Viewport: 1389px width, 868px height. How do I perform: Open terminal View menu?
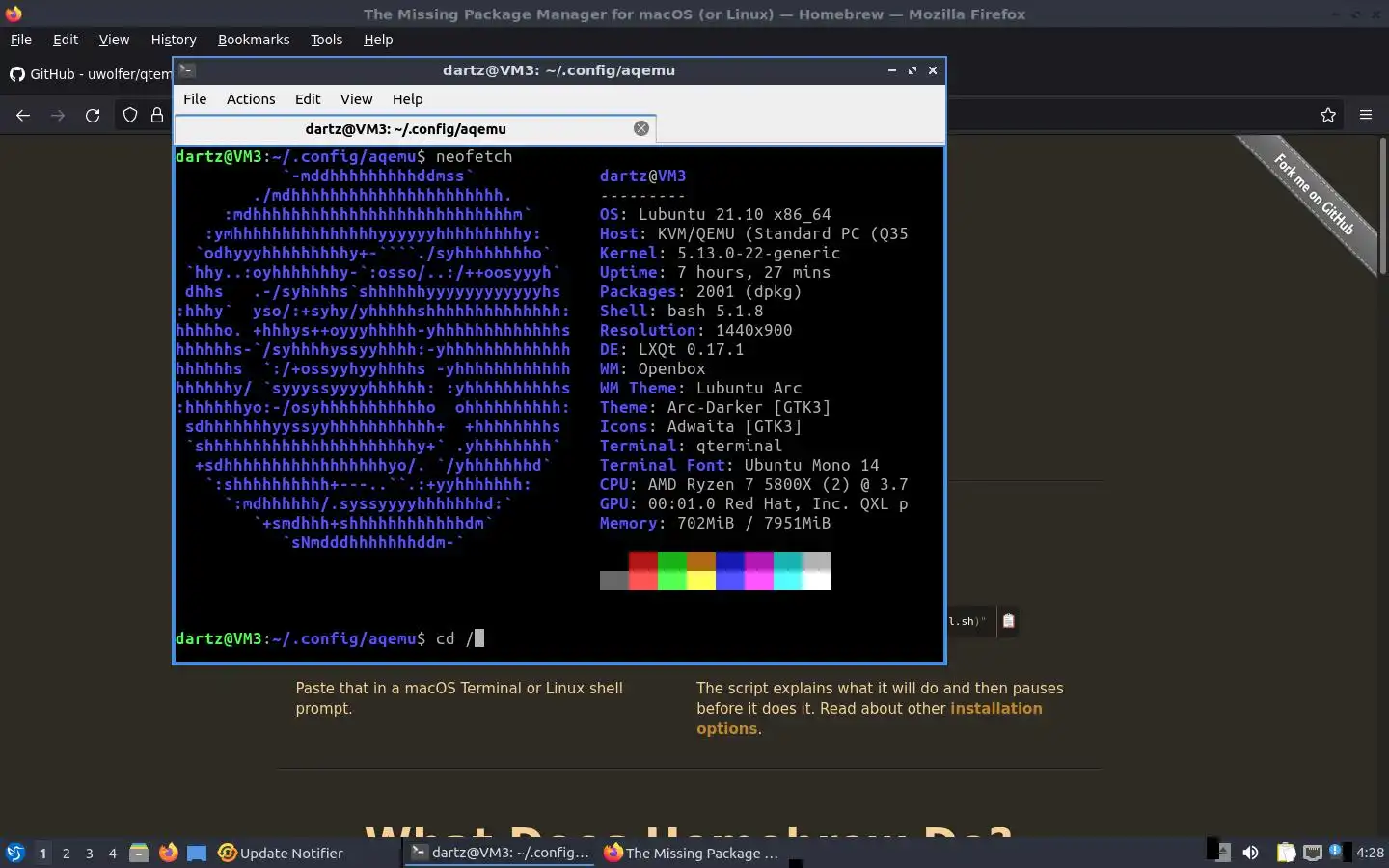pos(356,99)
